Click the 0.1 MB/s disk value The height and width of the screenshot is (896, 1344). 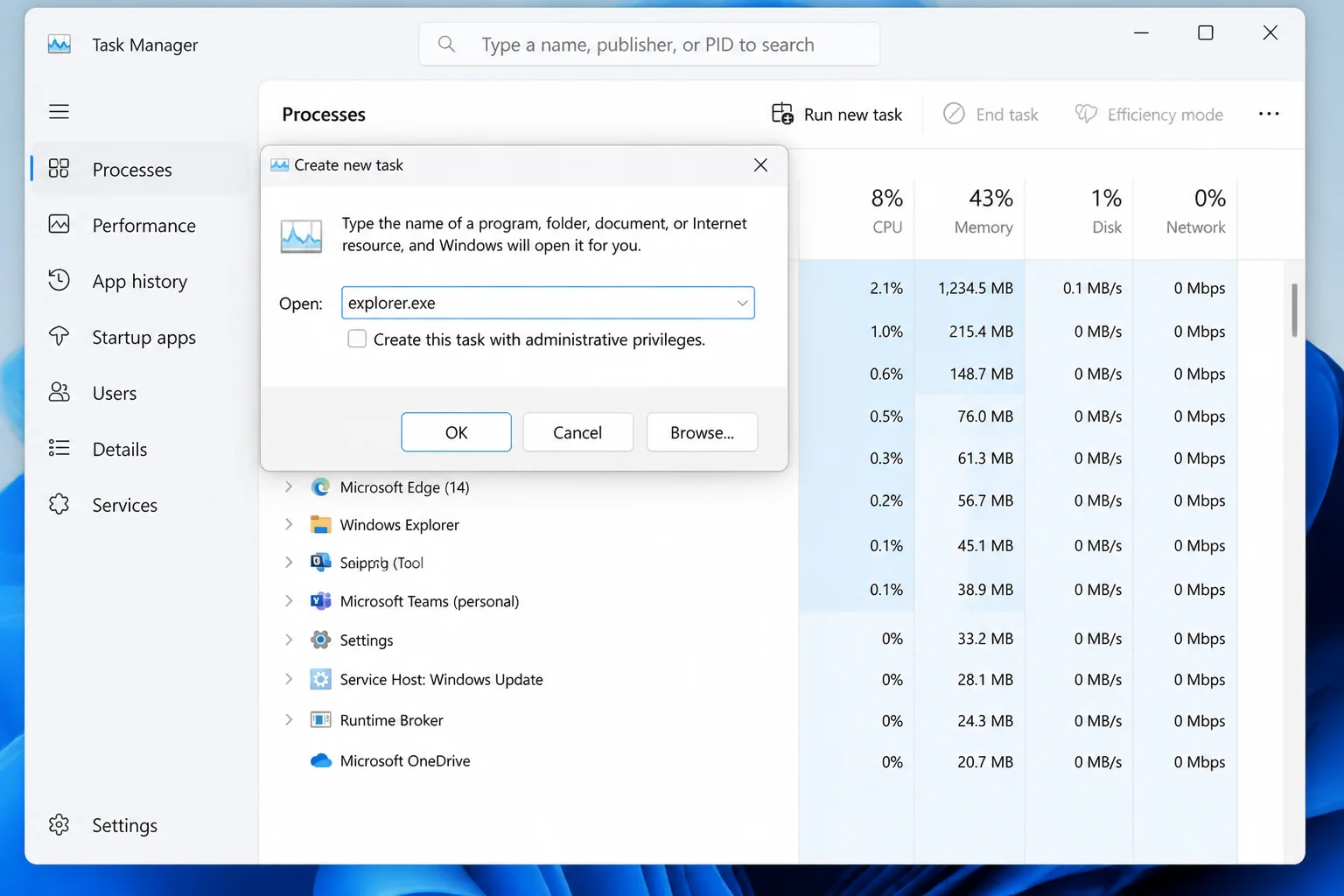[1092, 288]
